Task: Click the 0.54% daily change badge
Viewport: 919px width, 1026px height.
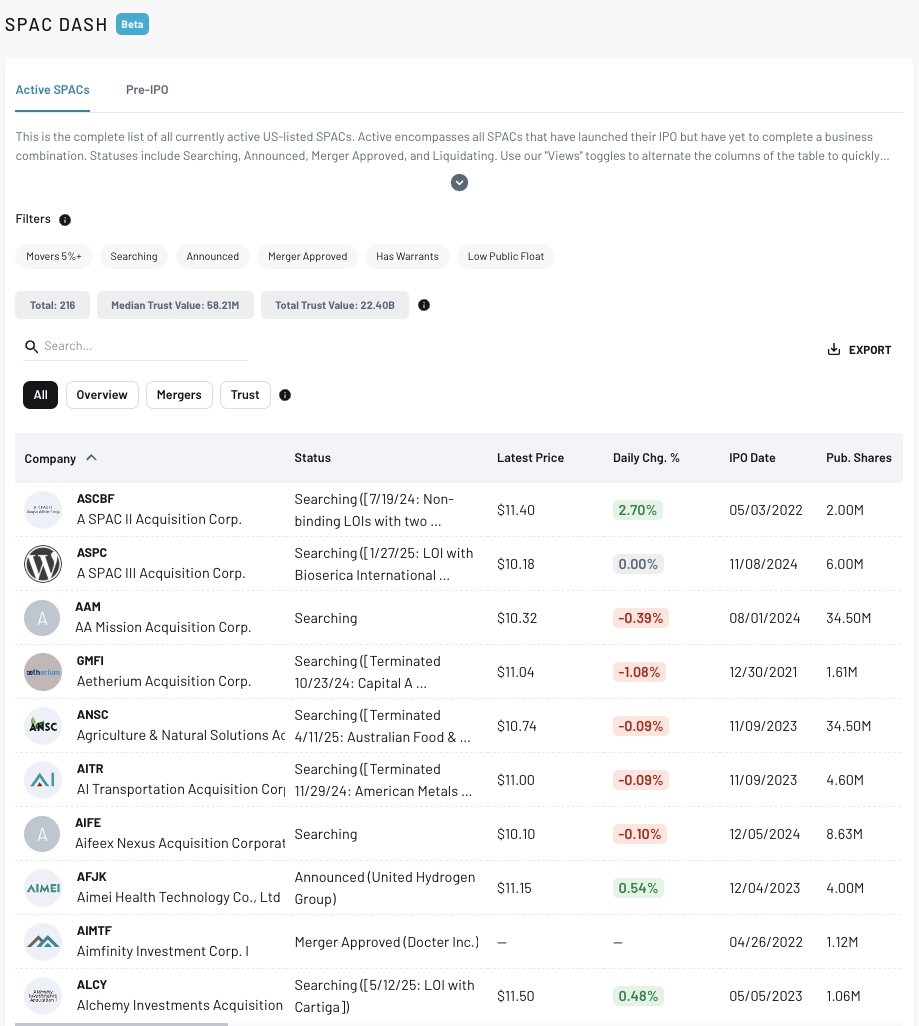Action: (638, 888)
